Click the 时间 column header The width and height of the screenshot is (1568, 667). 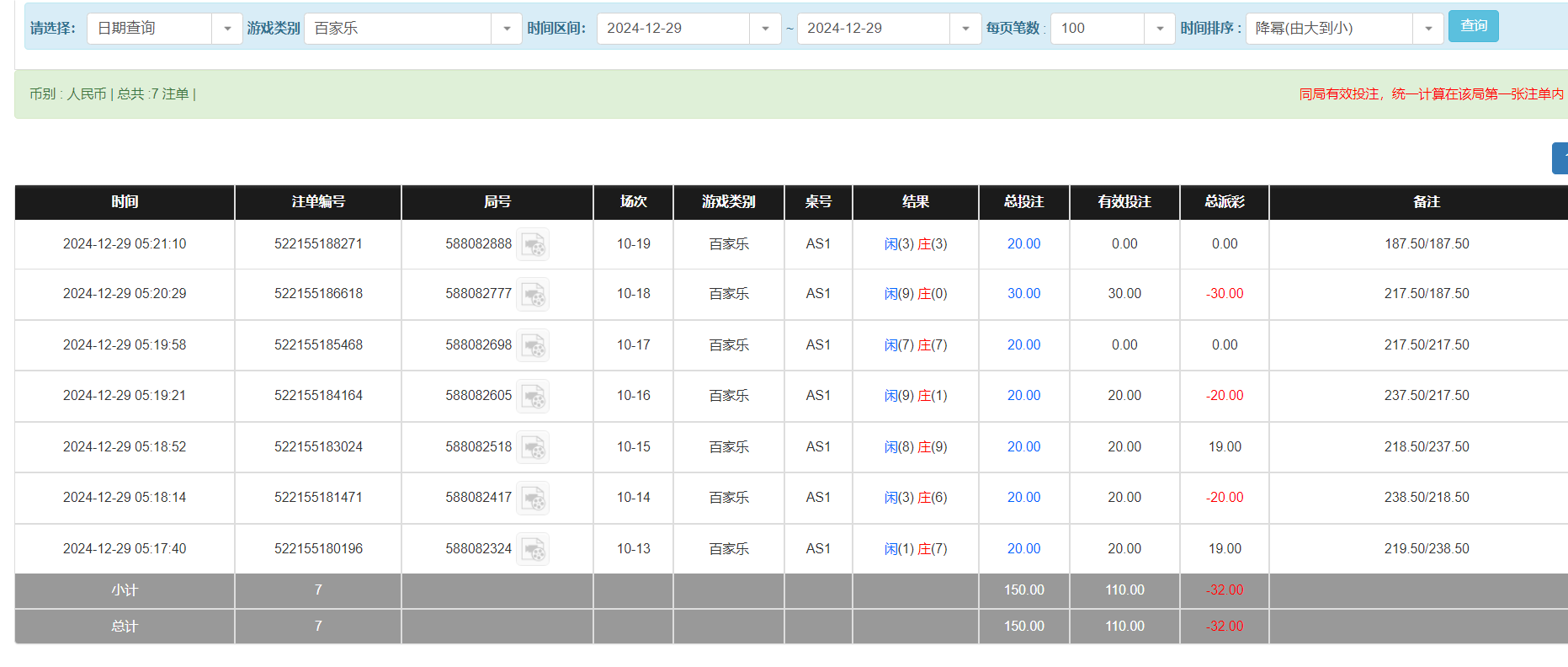pos(125,202)
